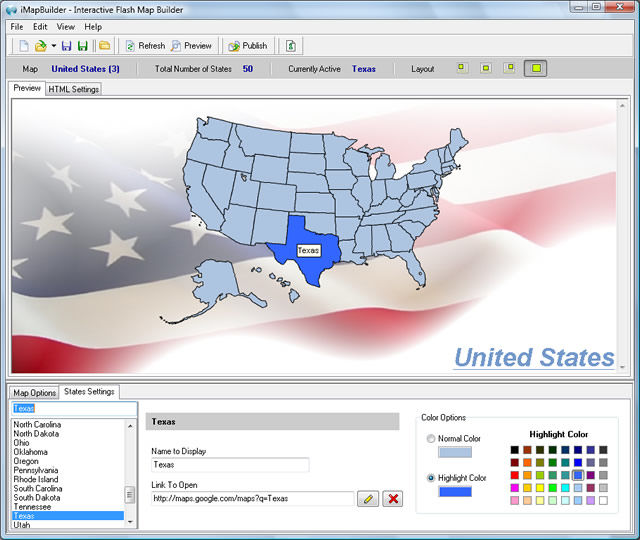Click the blue Save disk icon
The height and width of the screenshot is (540, 640).
66,46
